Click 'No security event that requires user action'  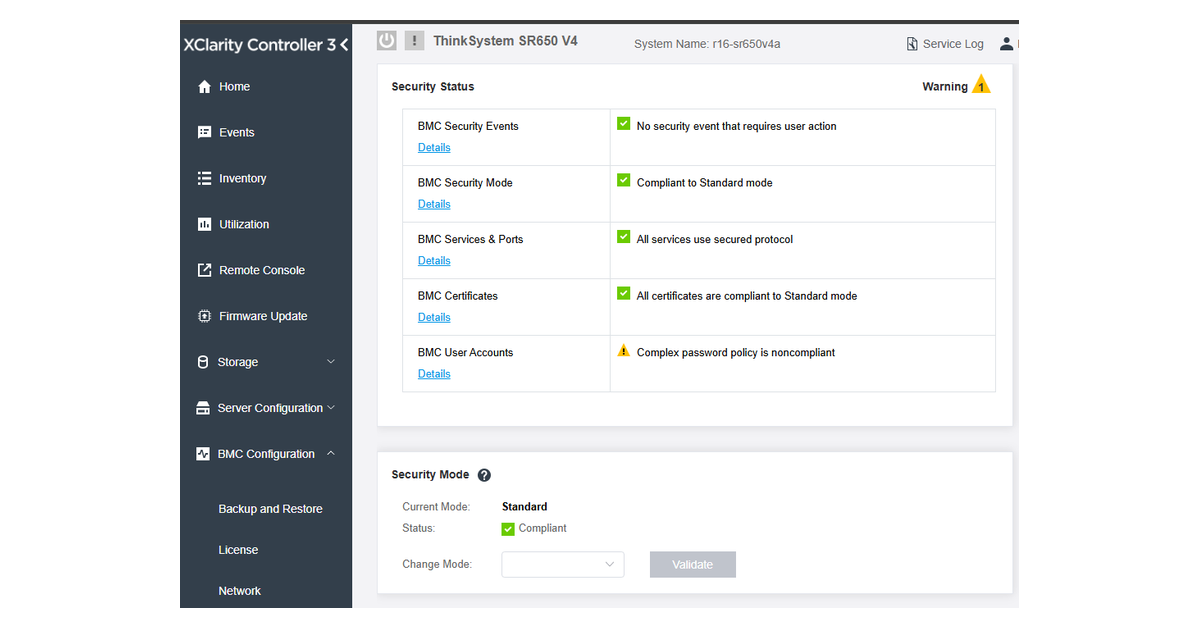(737, 126)
